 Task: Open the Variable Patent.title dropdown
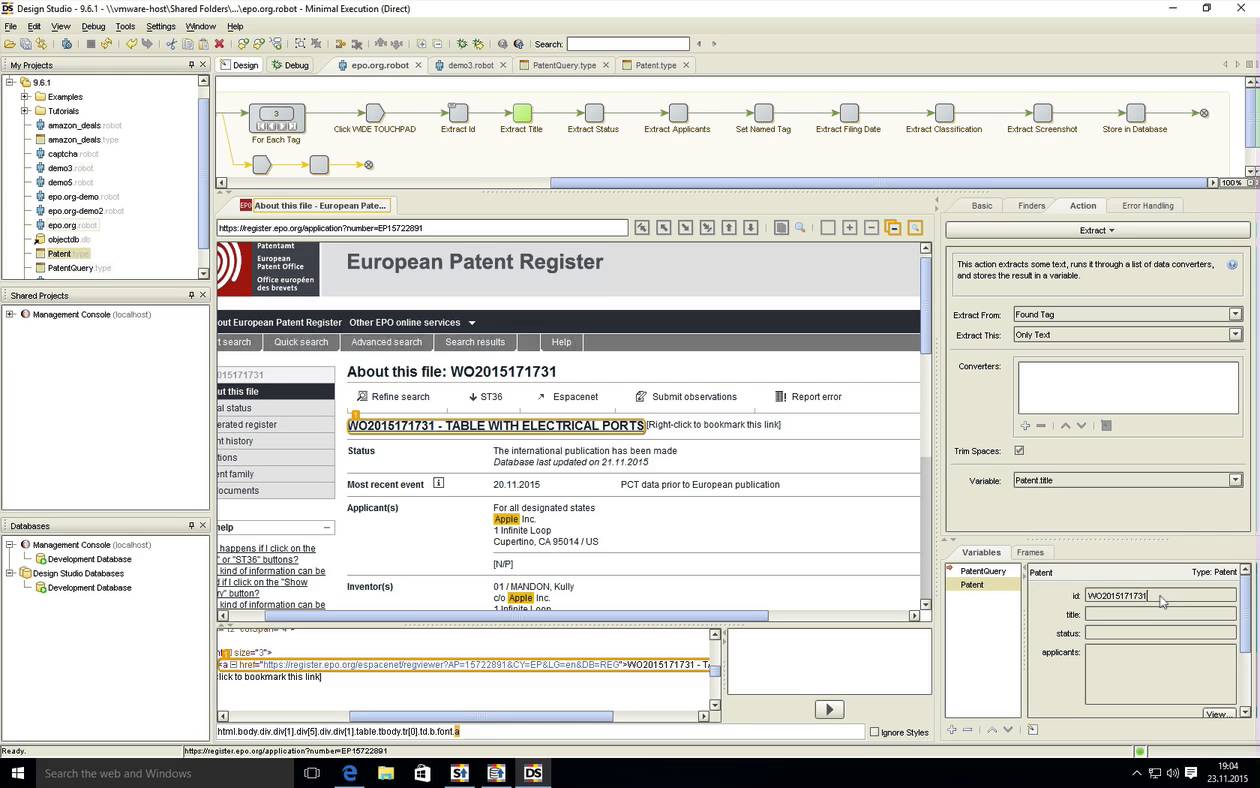click(1127, 481)
